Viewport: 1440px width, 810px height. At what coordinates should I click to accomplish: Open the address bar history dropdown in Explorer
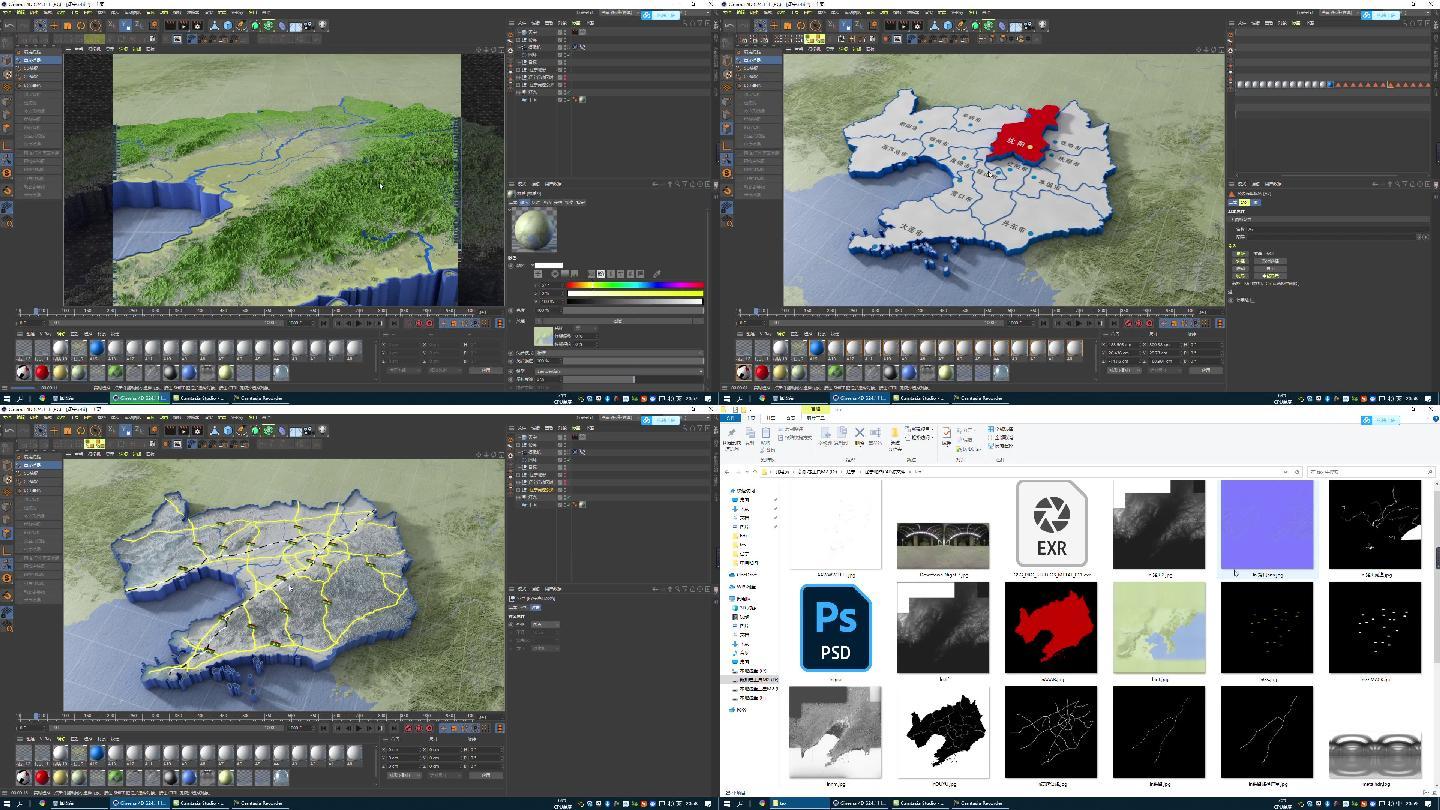1285,472
